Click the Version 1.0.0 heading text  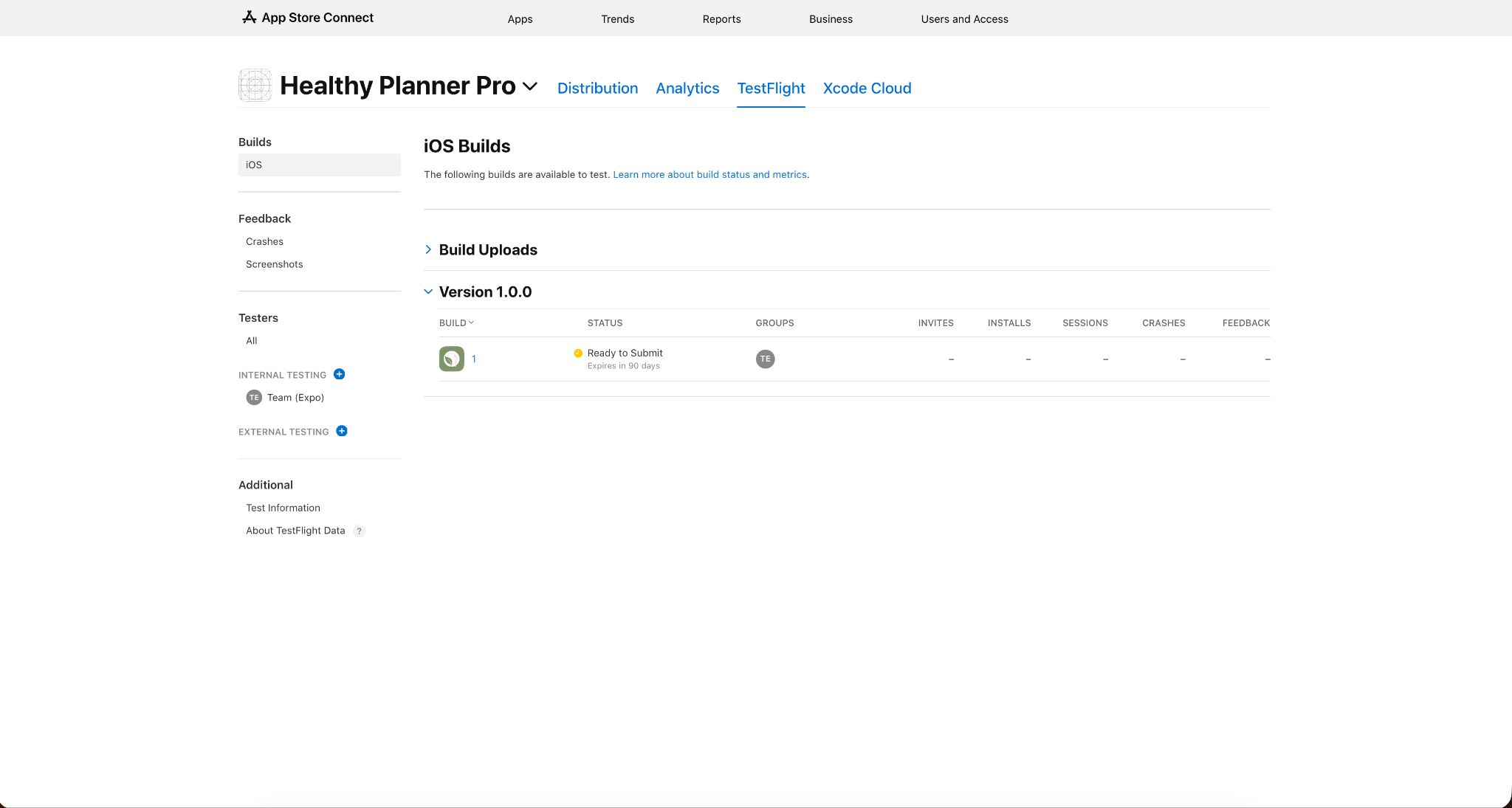(485, 291)
